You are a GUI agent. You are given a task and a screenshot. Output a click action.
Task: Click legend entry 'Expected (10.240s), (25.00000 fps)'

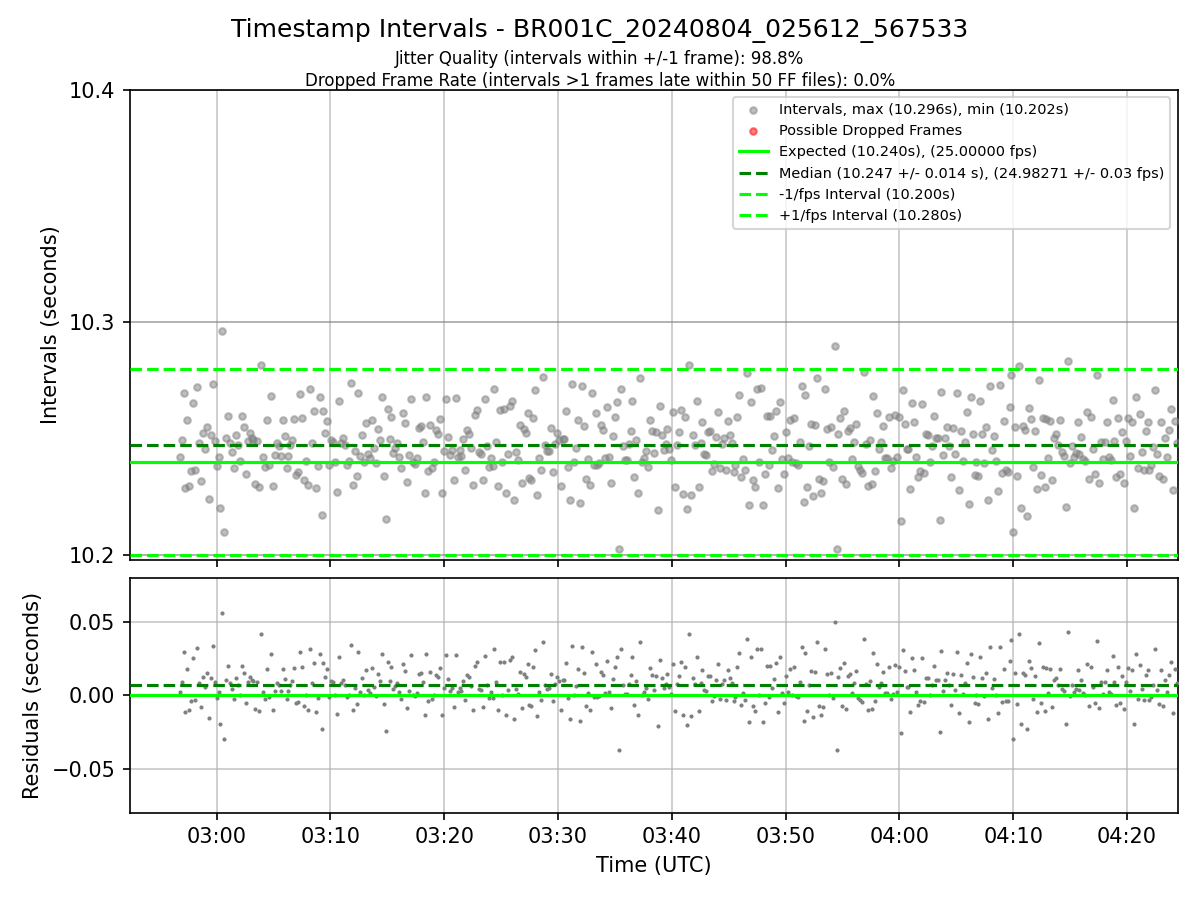point(908,151)
